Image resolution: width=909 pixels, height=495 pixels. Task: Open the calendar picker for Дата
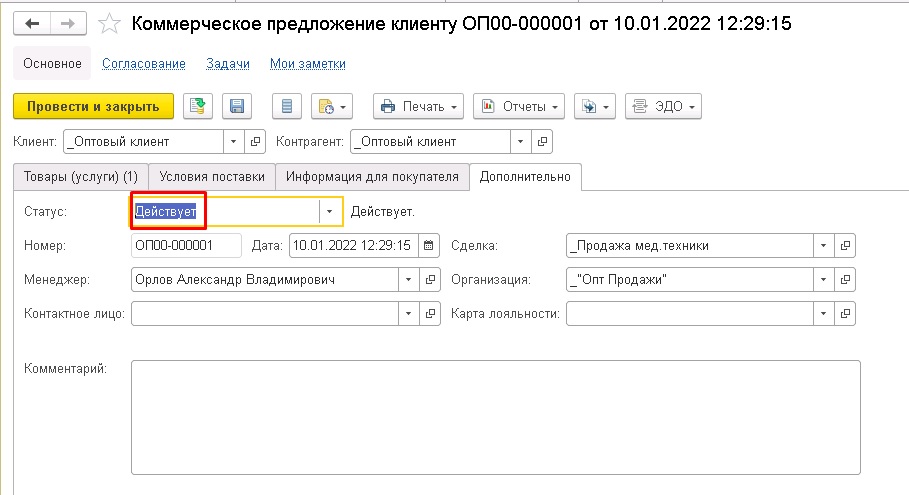click(x=428, y=246)
